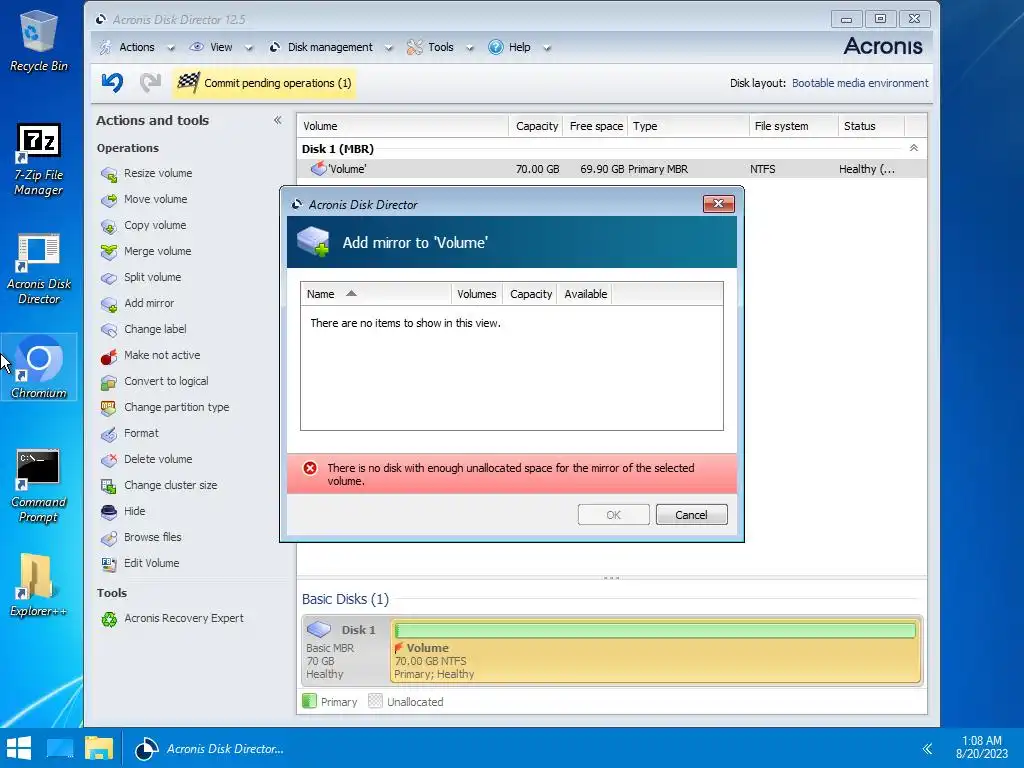Click the Capacity column header in main list
1024x768 pixels.
536,126
